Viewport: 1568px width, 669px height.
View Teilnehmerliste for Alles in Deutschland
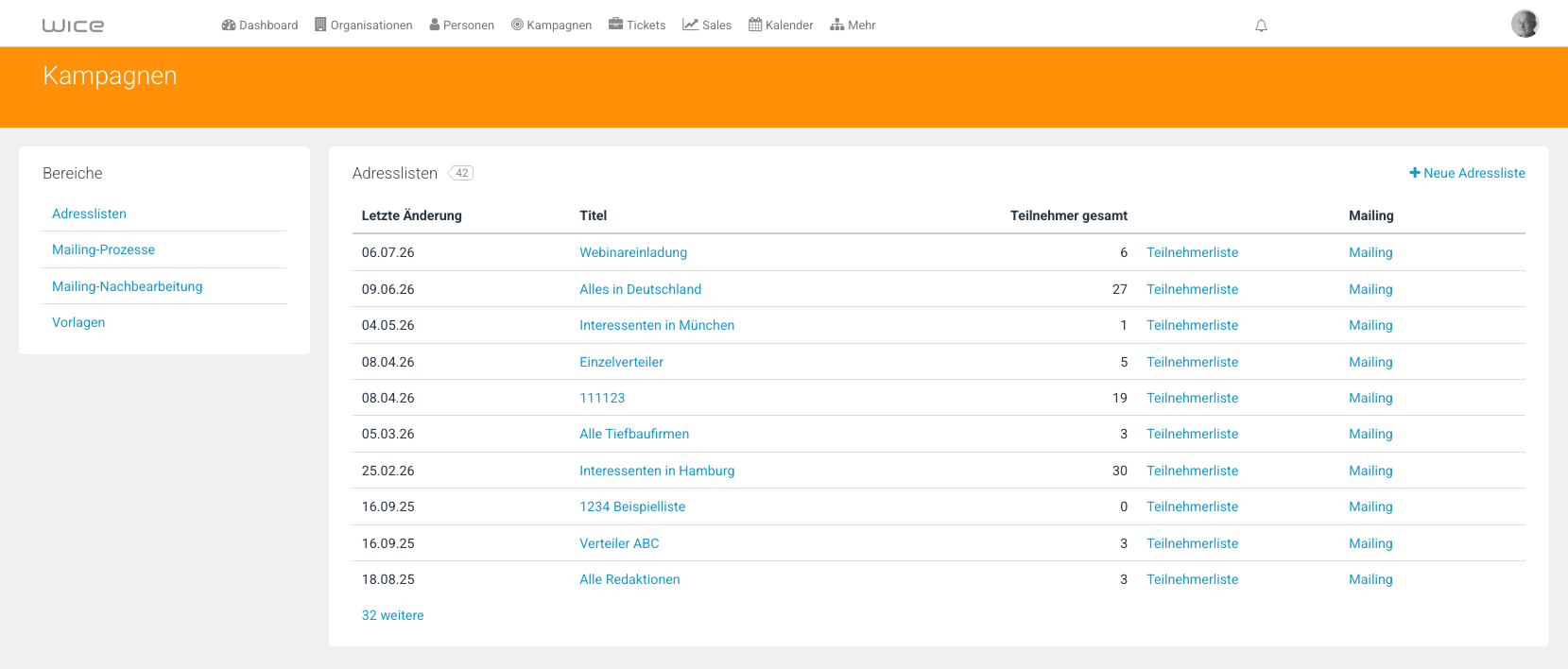coord(1192,289)
